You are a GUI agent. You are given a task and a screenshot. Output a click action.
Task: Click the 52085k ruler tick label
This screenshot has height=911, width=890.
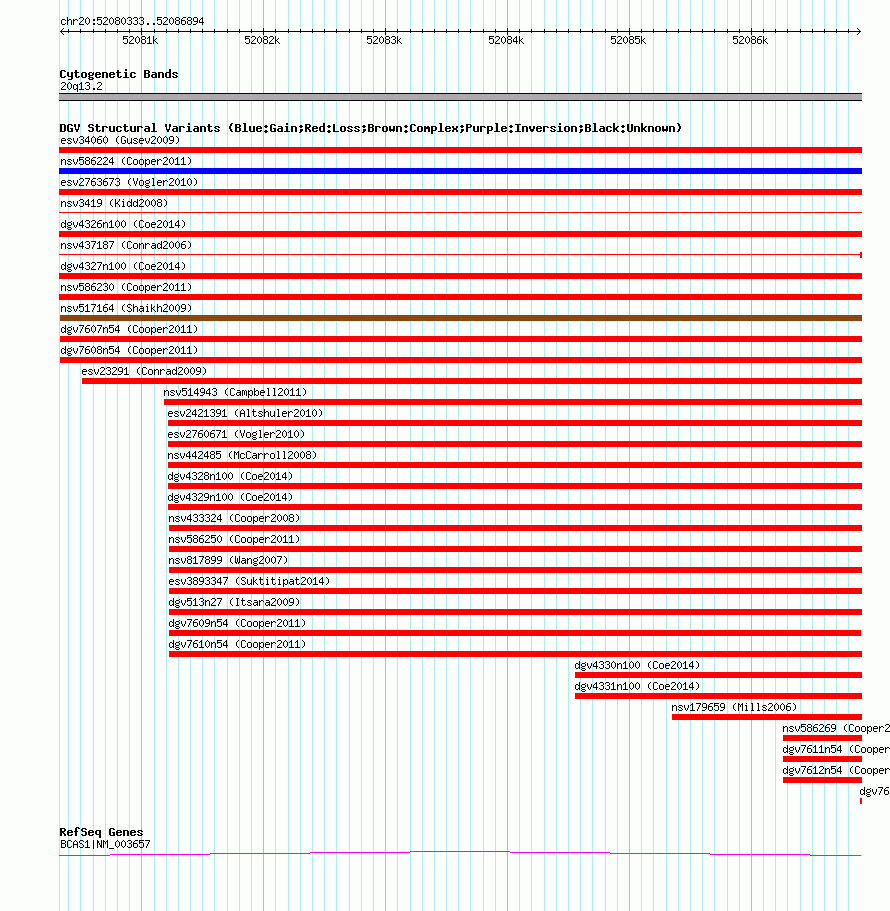[x=628, y=40]
